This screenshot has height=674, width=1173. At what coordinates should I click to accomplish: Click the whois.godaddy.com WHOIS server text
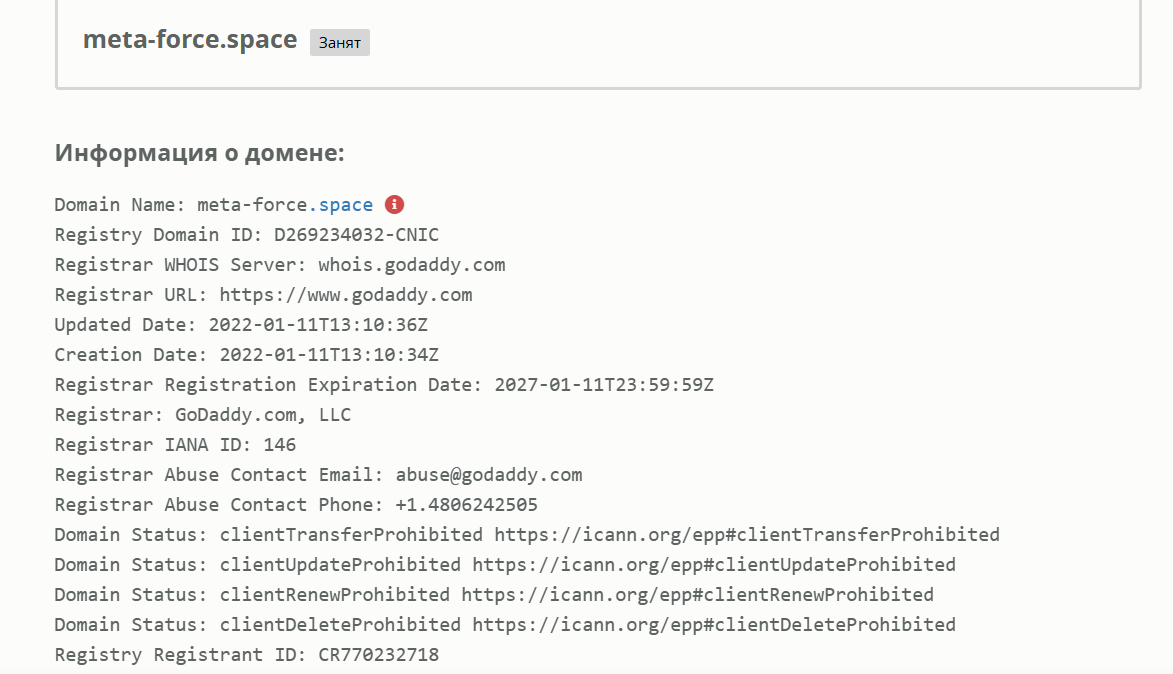(411, 265)
